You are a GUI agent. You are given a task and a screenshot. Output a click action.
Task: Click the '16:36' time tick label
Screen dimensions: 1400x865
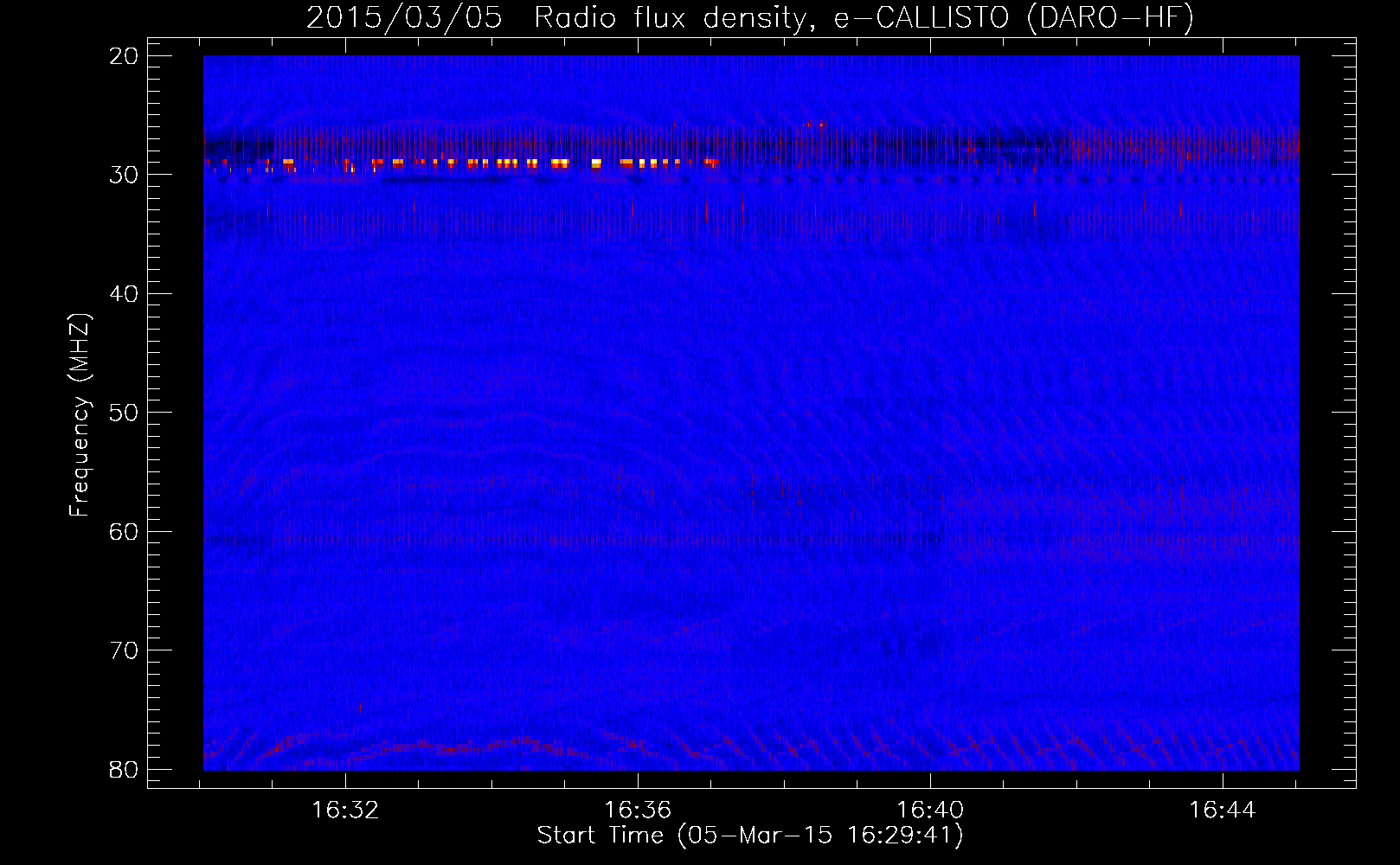coord(638,811)
